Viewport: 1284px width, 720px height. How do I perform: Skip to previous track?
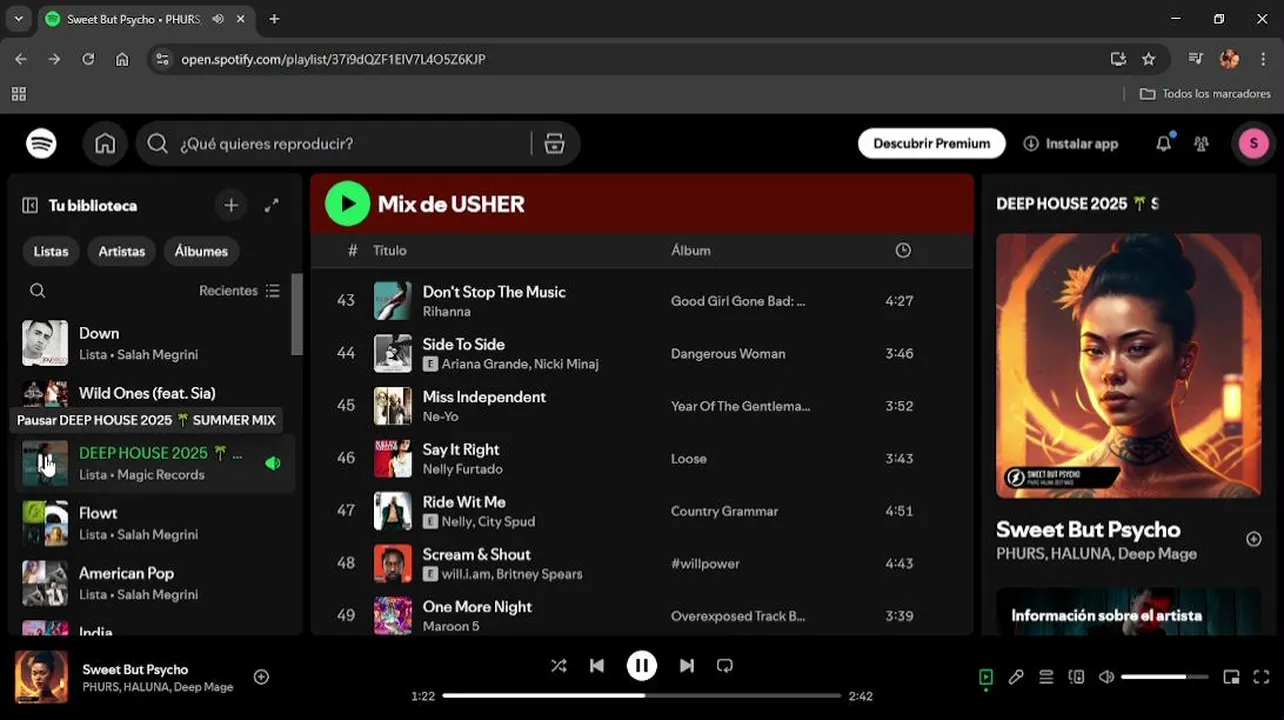point(597,666)
